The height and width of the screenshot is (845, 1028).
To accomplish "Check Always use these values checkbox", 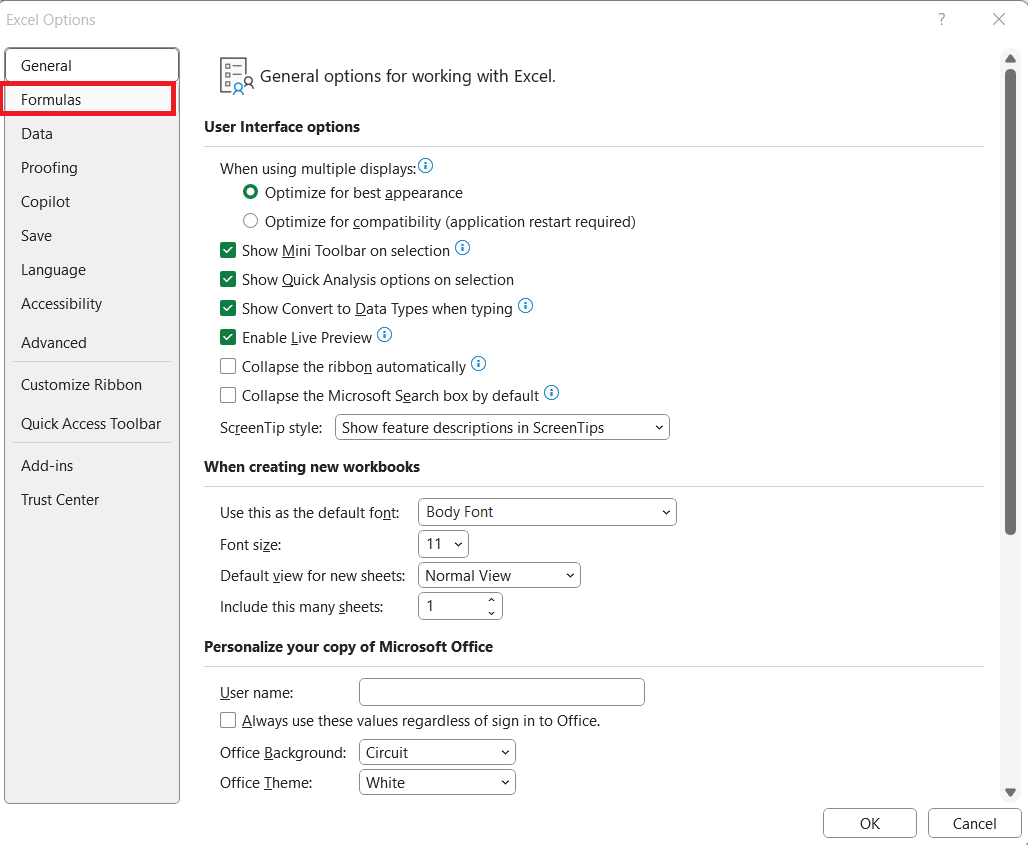I will (x=227, y=720).
